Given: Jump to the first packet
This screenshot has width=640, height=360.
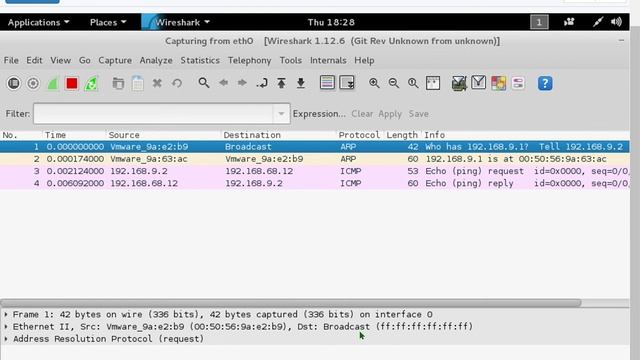Looking at the screenshot, I should pos(281,83).
